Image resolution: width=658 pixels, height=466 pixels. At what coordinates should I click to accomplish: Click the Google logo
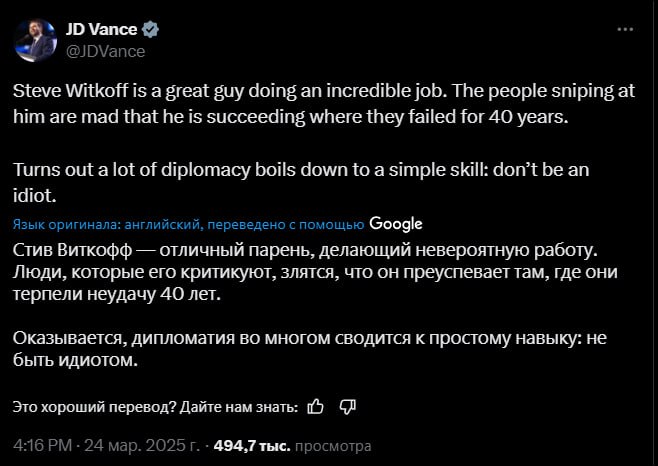point(396,224)
